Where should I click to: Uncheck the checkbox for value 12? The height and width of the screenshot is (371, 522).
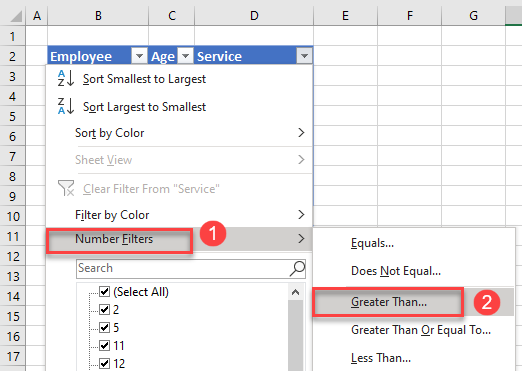(104, 363)
